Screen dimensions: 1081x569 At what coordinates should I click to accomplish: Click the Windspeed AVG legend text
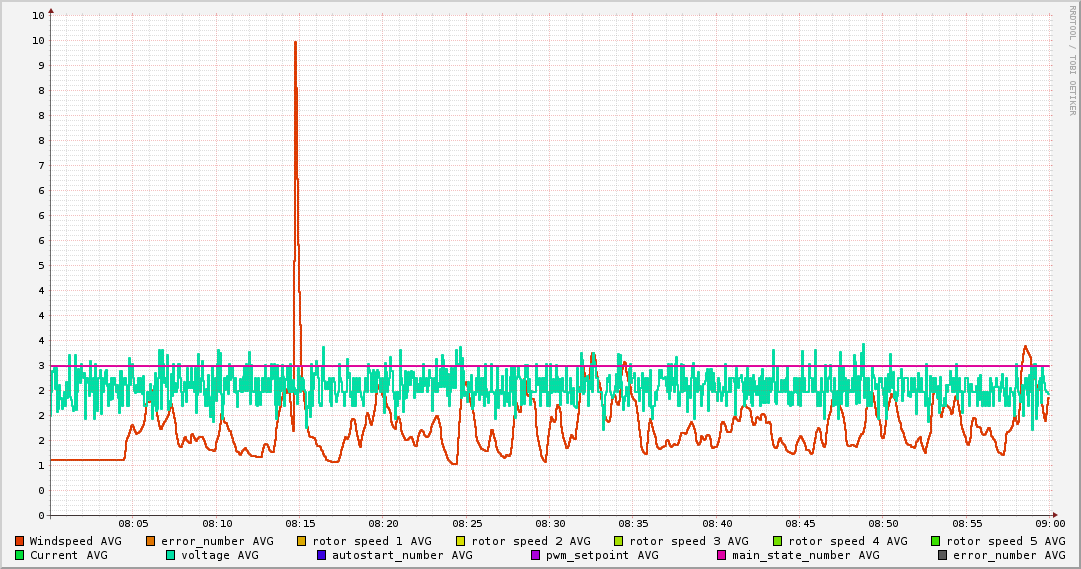(75, 541)
